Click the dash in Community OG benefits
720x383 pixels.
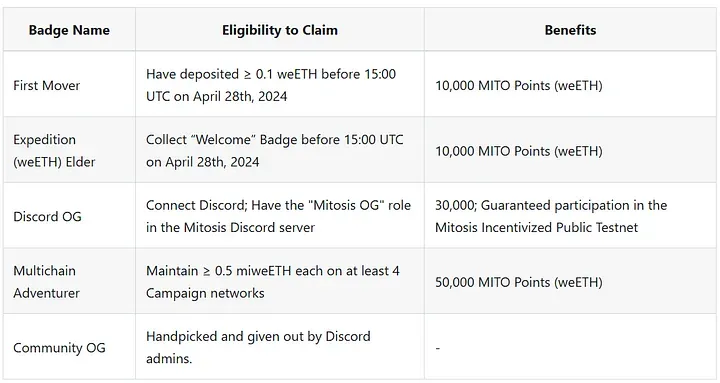point(438,348)
